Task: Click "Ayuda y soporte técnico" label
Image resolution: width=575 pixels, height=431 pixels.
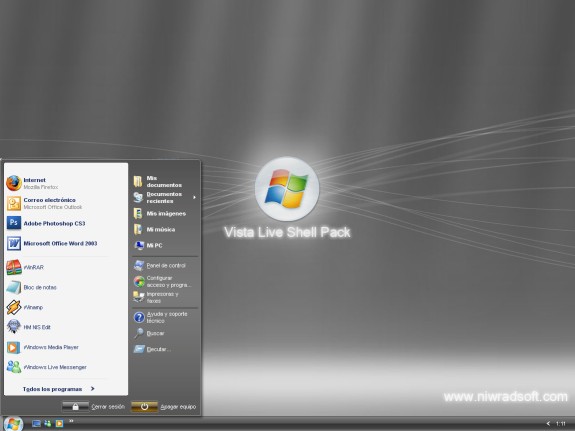Action: click(167, 317)
